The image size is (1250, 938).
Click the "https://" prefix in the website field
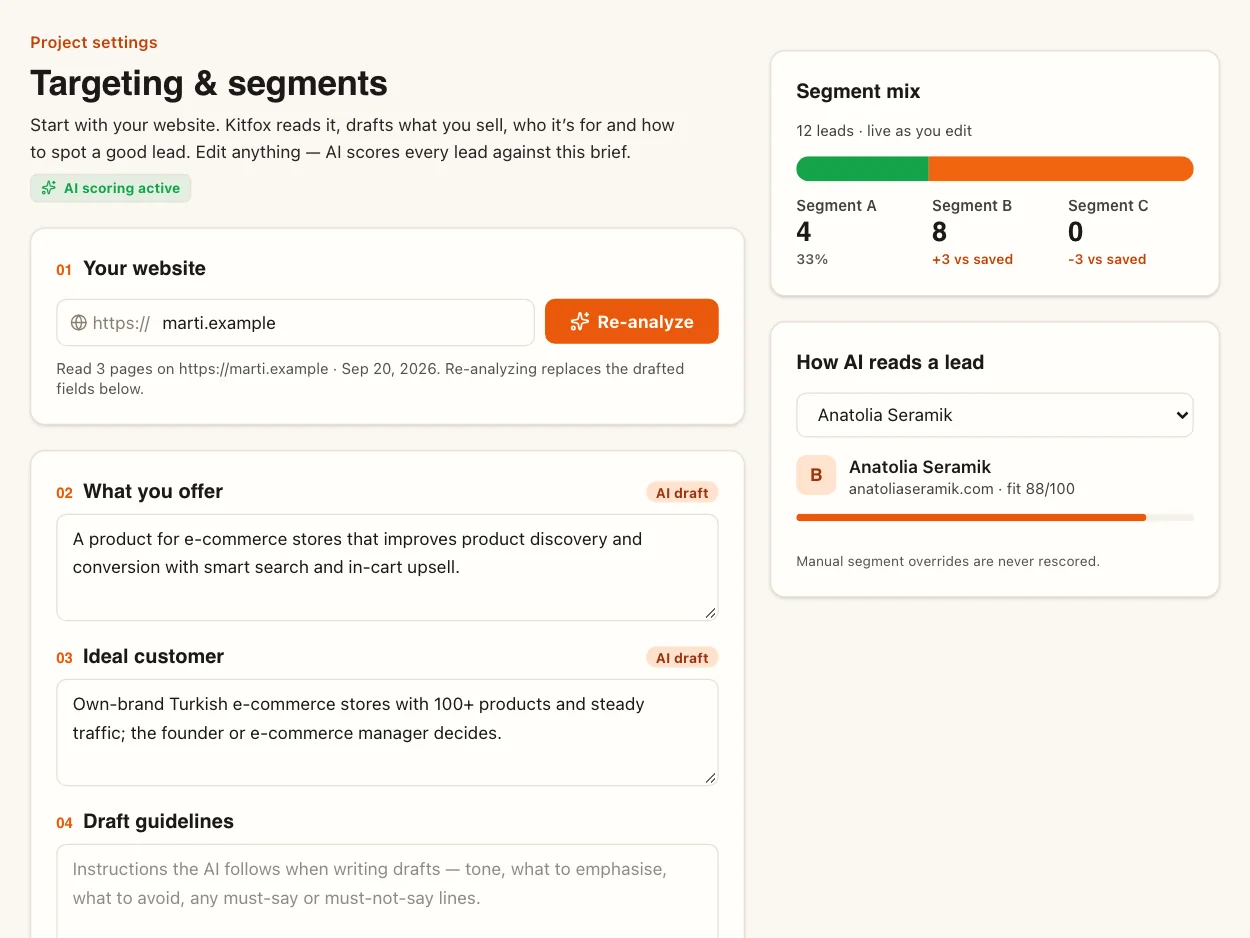click(x=121, y=323)
